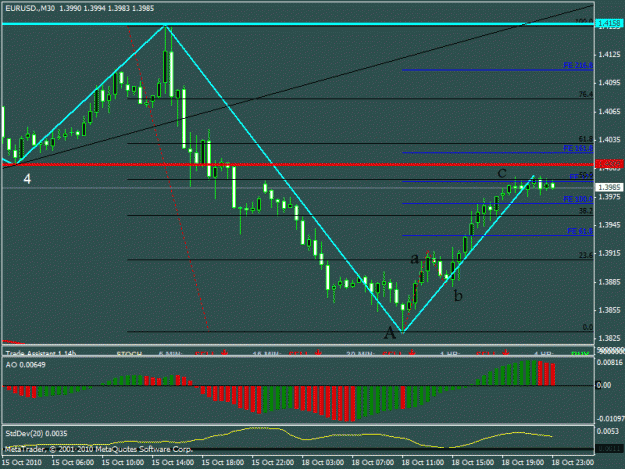Select the black rising trendline
The width and height of the screenshot is (625, 469).
tap(298, 87)
